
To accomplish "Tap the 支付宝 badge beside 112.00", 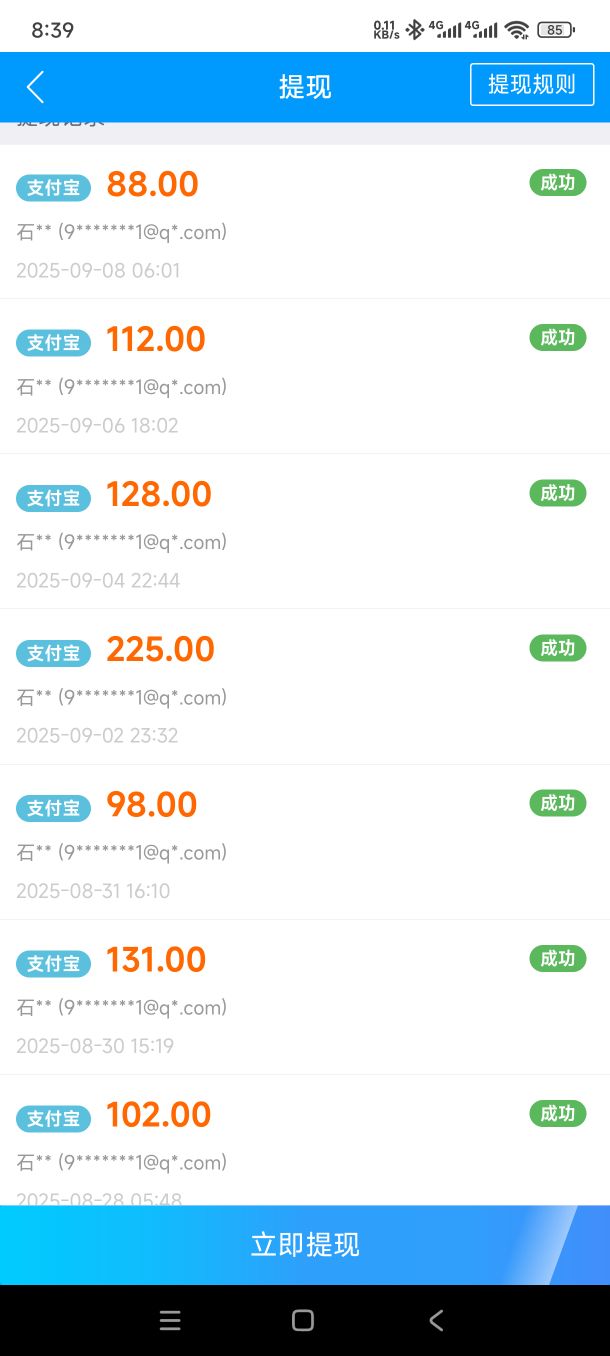I will 53,342.
